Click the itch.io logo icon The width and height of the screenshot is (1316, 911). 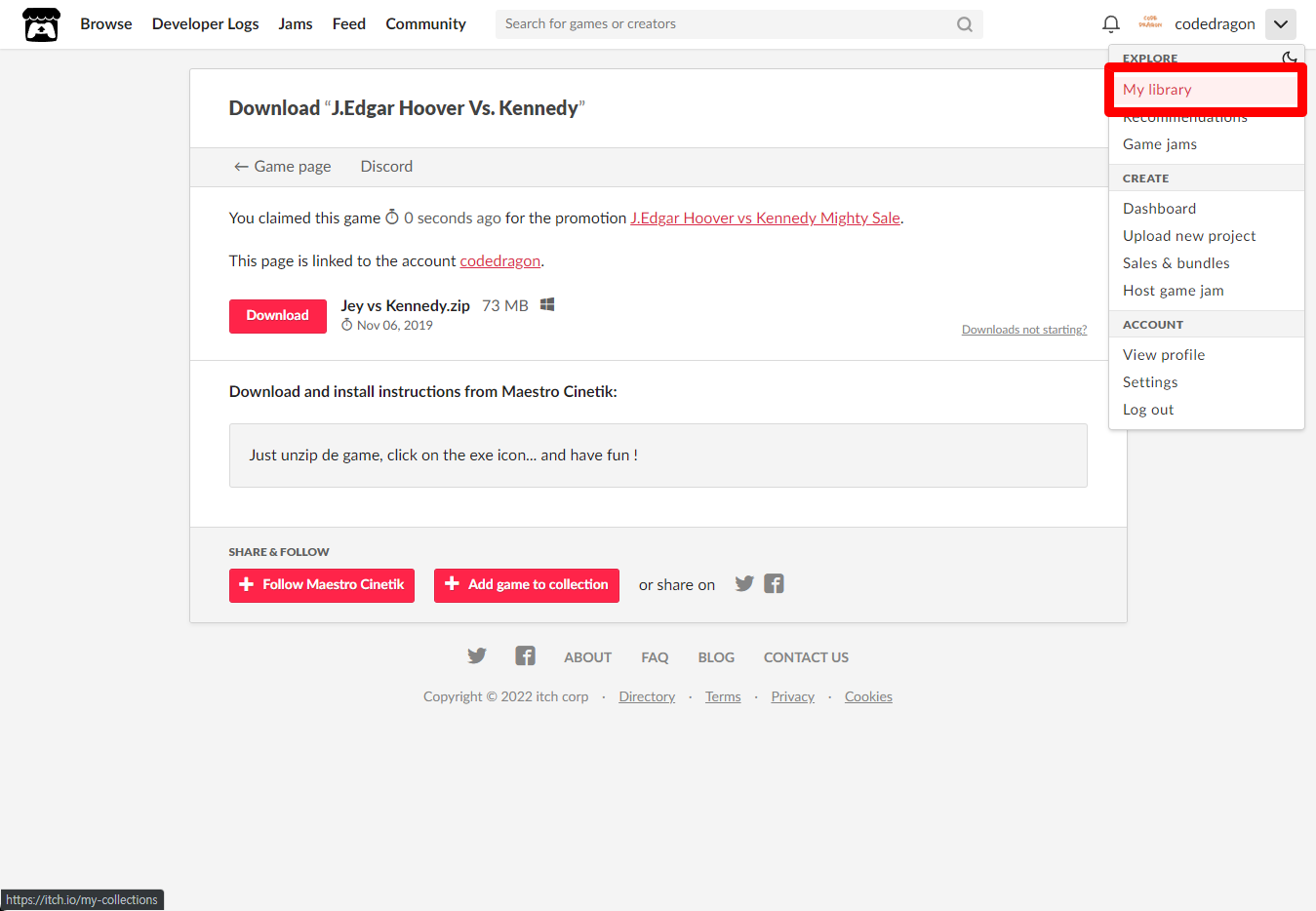point(41,24)
